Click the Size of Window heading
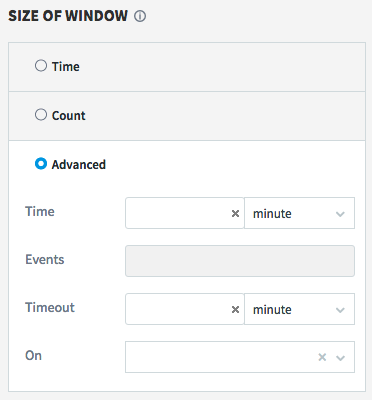Screen dimensions: 372x400 (68, 16)
